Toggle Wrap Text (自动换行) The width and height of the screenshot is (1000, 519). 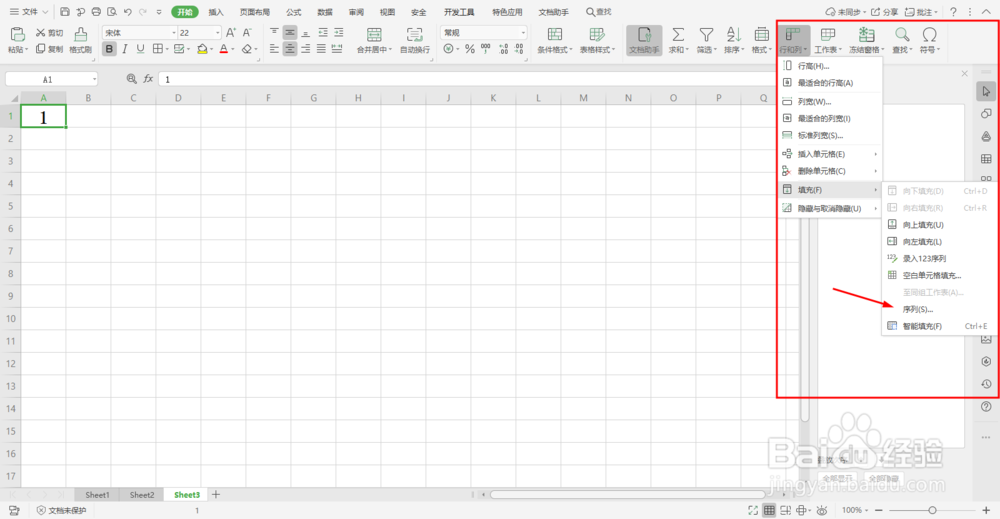pyautogui.click(x=415, y=40)
